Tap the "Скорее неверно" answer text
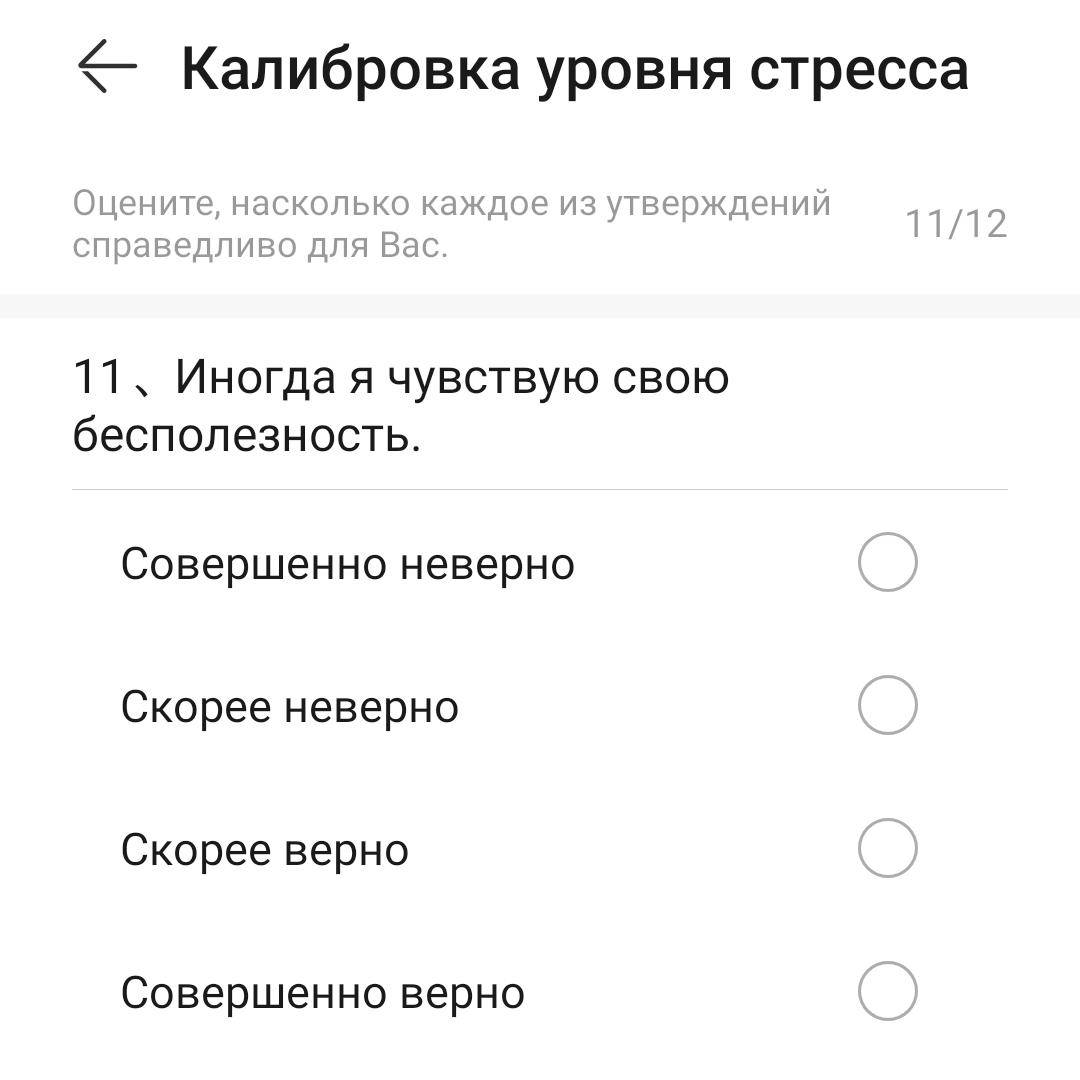Image resolution: width=1080 pixels, height=1080 pixels. point(289,707)
